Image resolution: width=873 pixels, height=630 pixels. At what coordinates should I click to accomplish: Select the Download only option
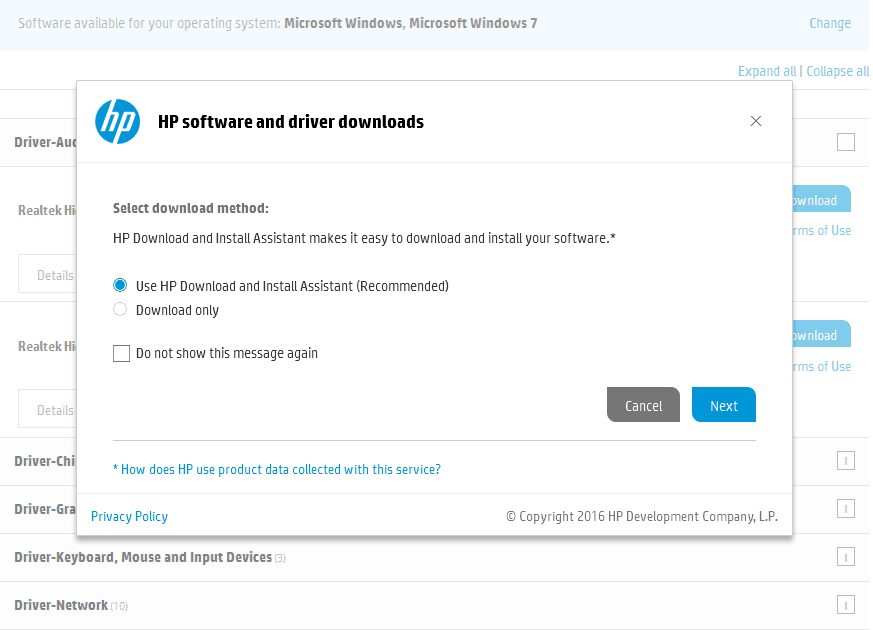(x=120, y=309)
